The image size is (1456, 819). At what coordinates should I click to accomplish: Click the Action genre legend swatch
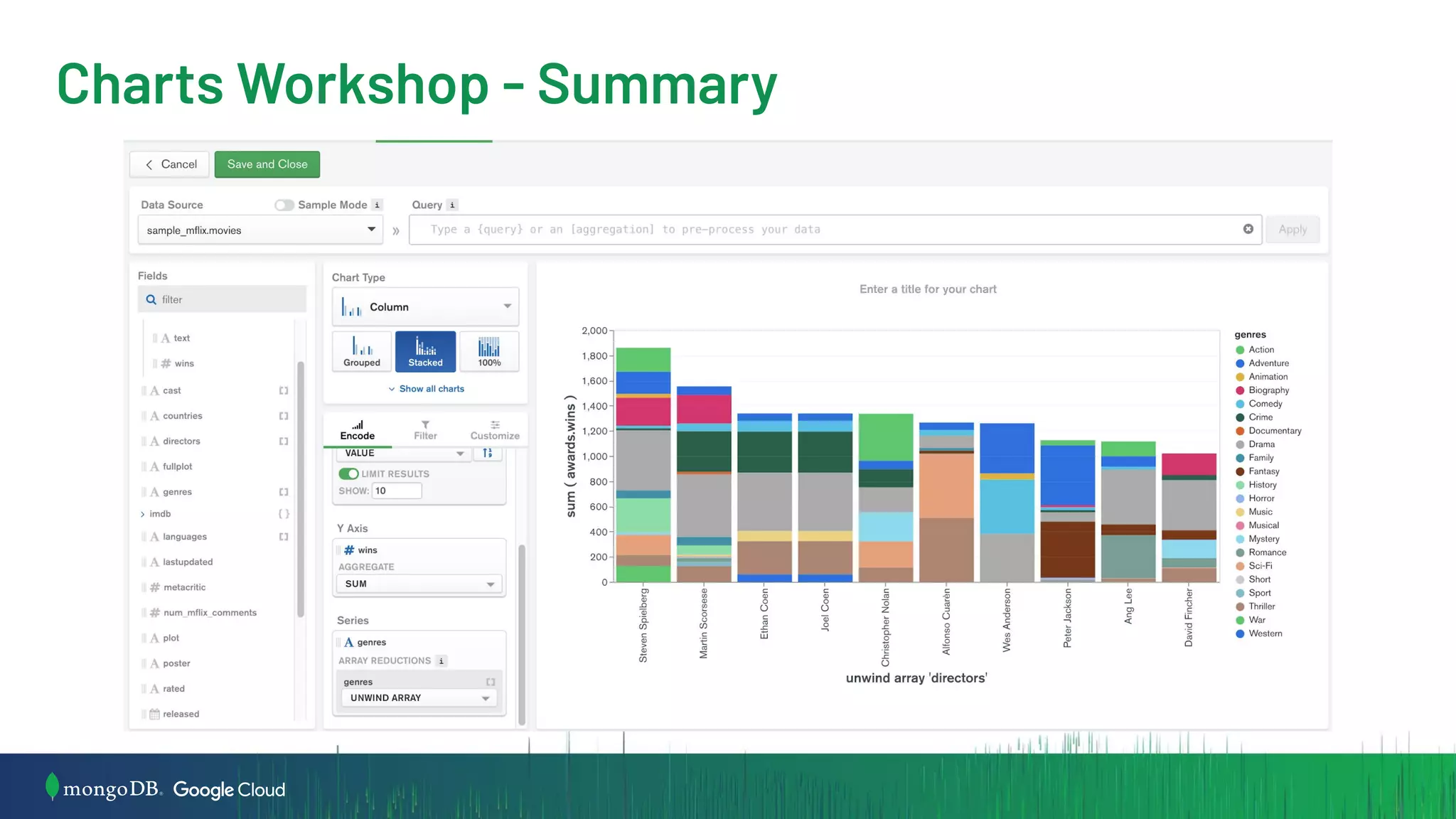click(x=1240, y=350)
